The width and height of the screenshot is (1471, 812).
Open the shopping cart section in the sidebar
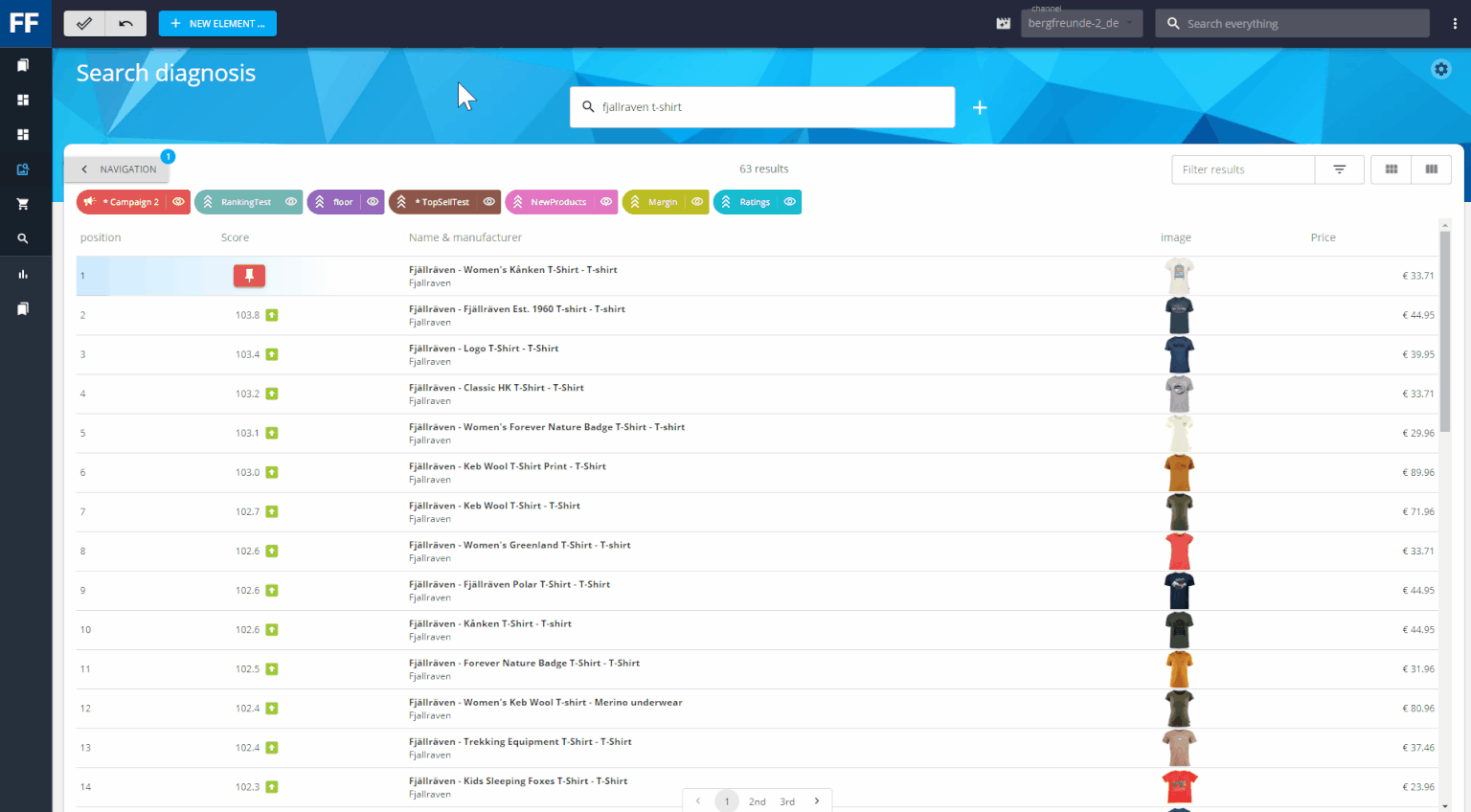[x=25, y=203]
